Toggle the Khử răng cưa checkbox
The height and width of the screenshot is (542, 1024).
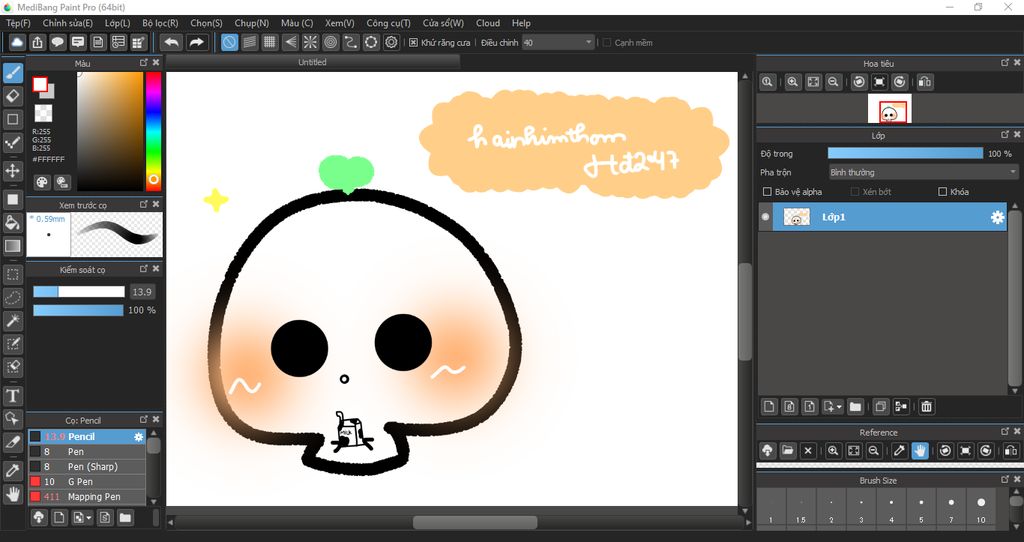point(413,42)
